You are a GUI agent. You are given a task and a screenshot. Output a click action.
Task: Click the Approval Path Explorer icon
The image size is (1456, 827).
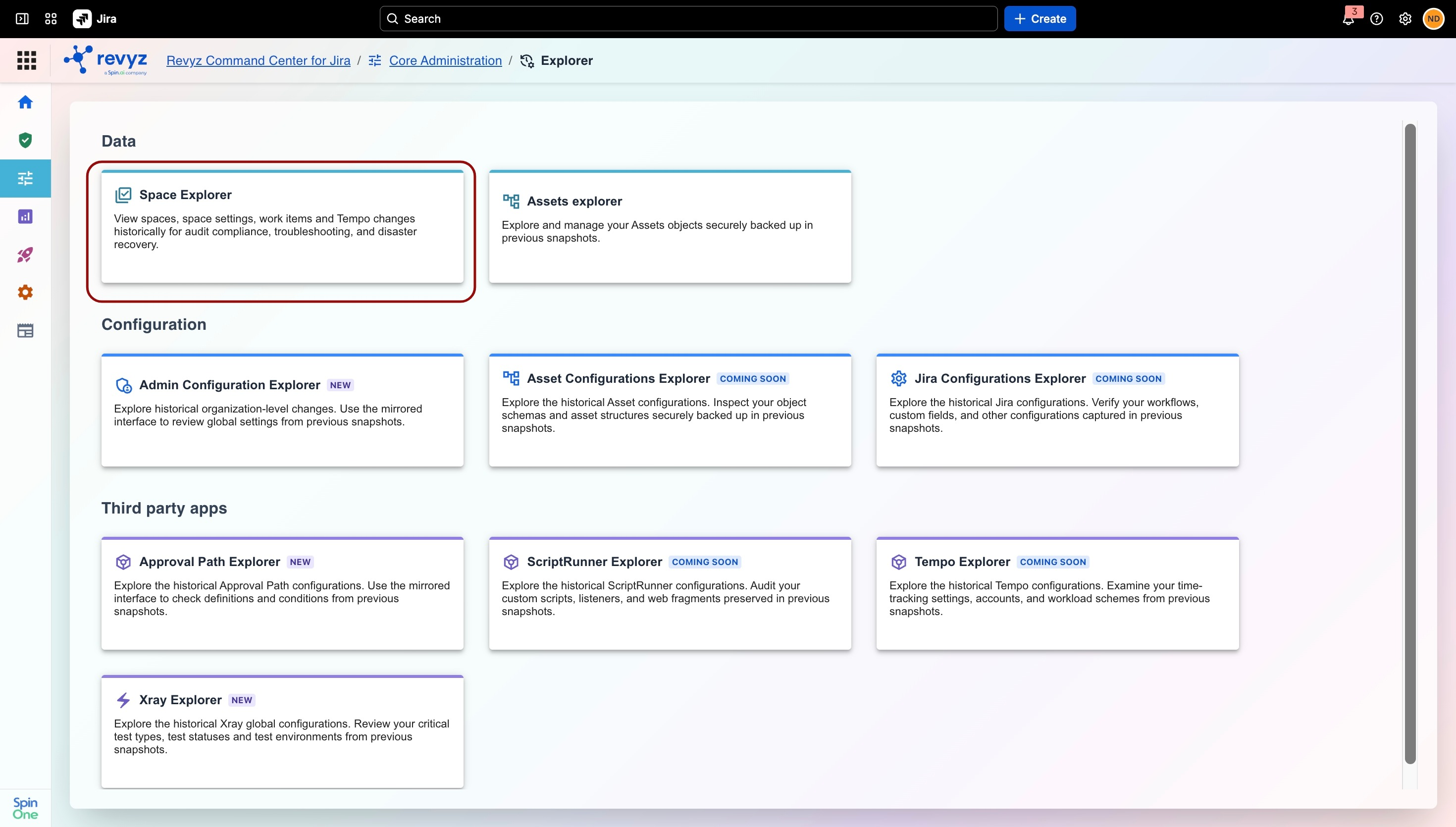click(123, 562)
